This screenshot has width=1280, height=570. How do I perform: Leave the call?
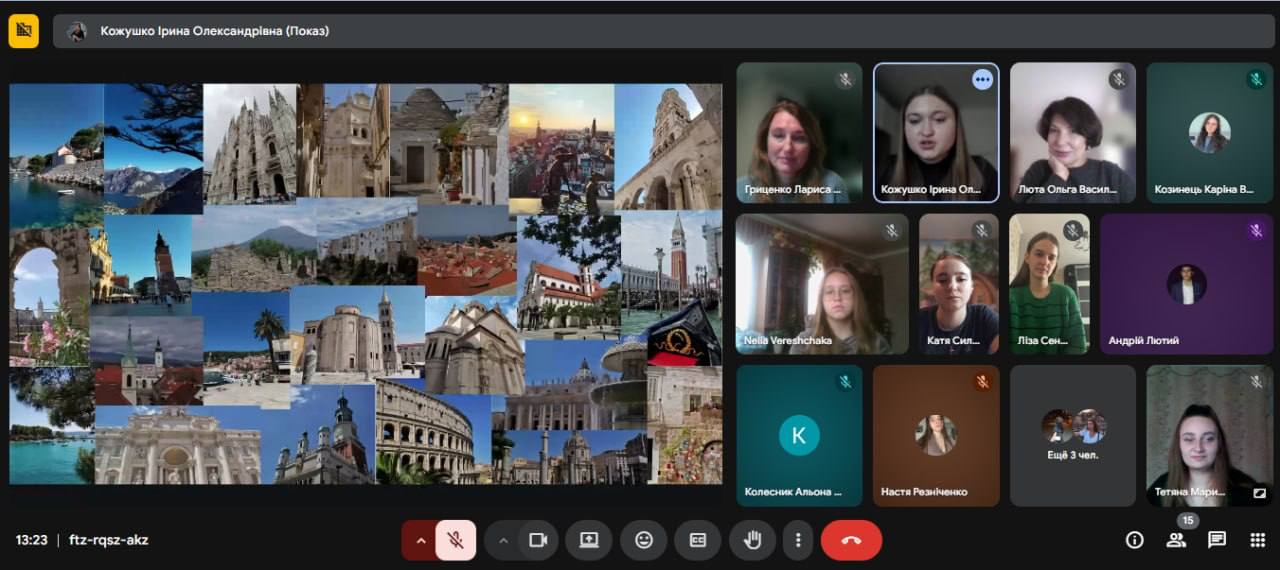(x=851, y=540)
